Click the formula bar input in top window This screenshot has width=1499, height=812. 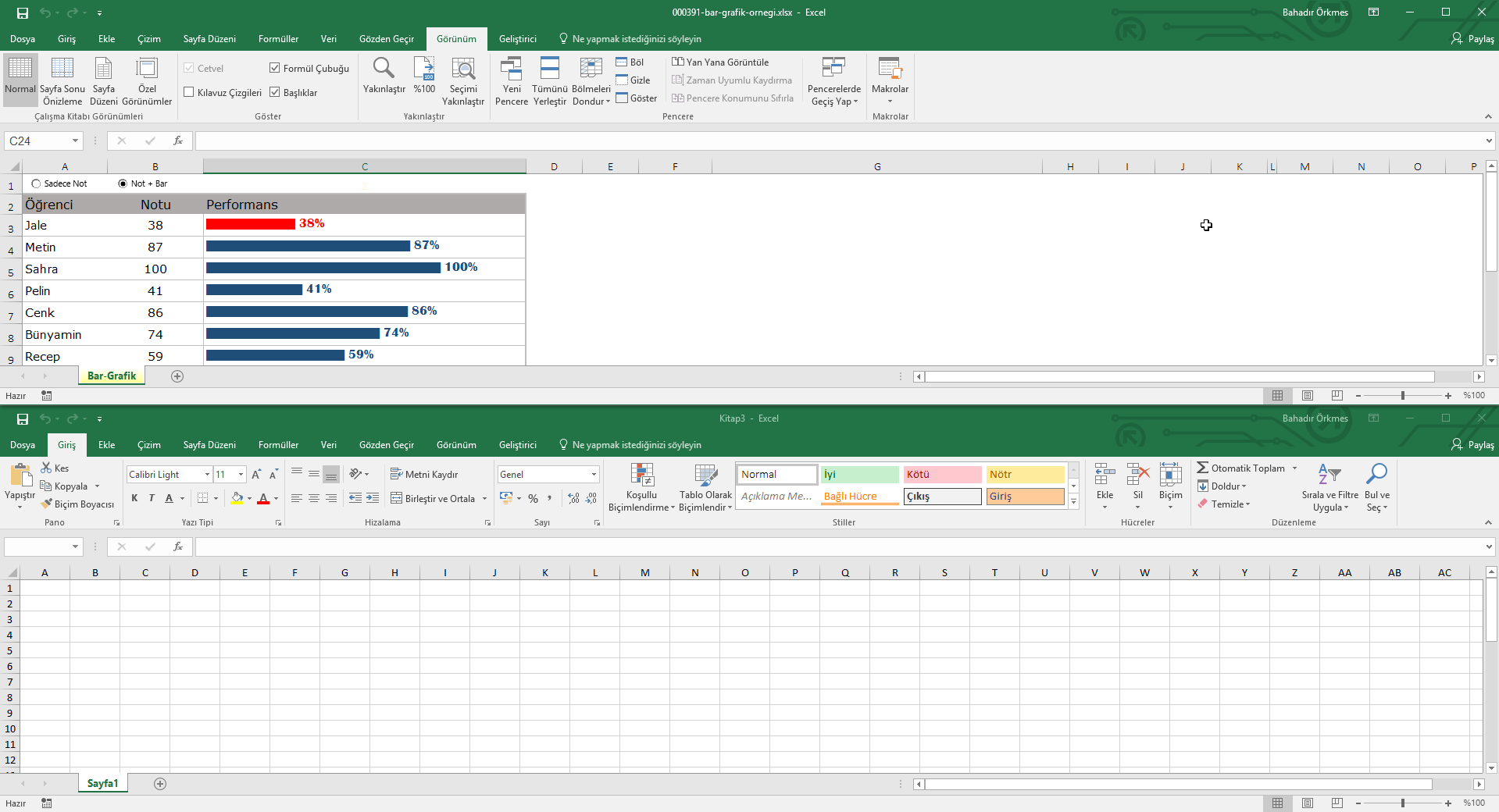tap(840, 141)
